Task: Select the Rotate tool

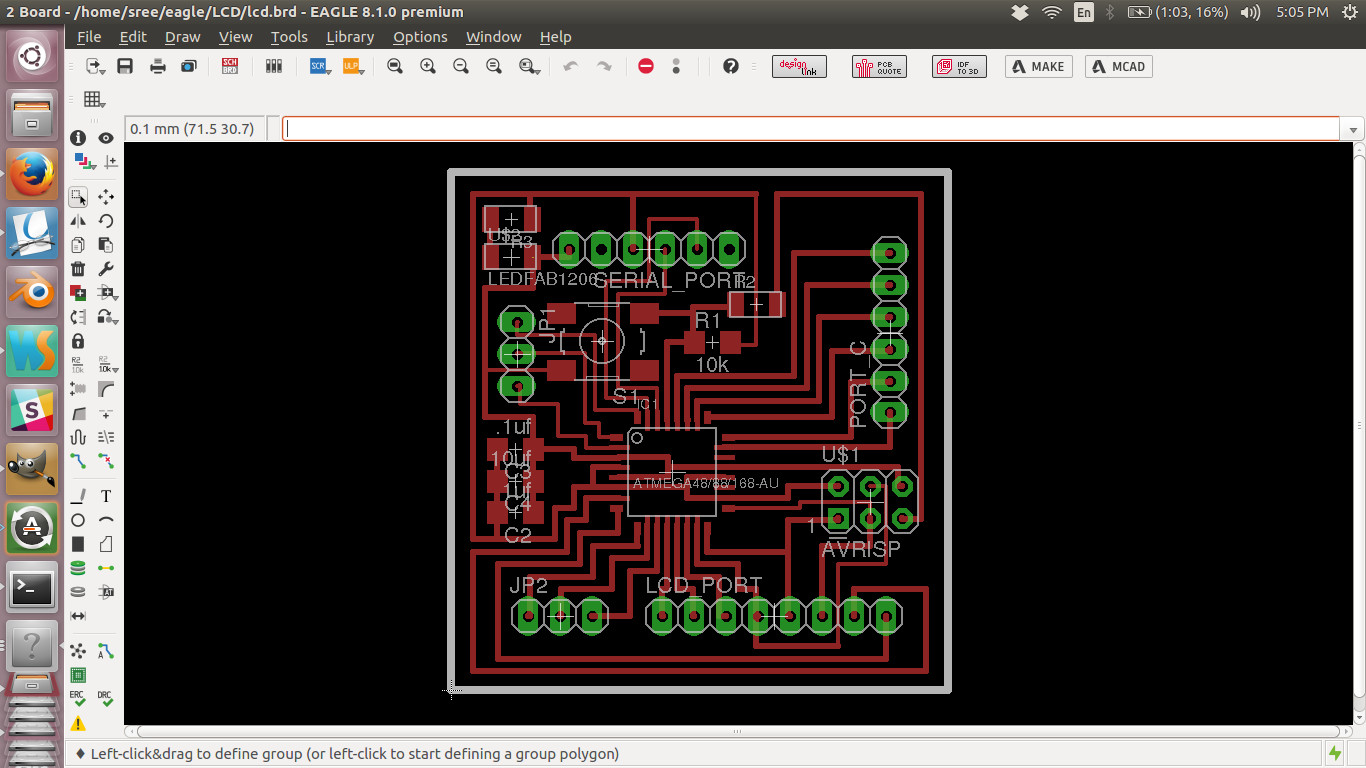Action: tap(106, 221)
